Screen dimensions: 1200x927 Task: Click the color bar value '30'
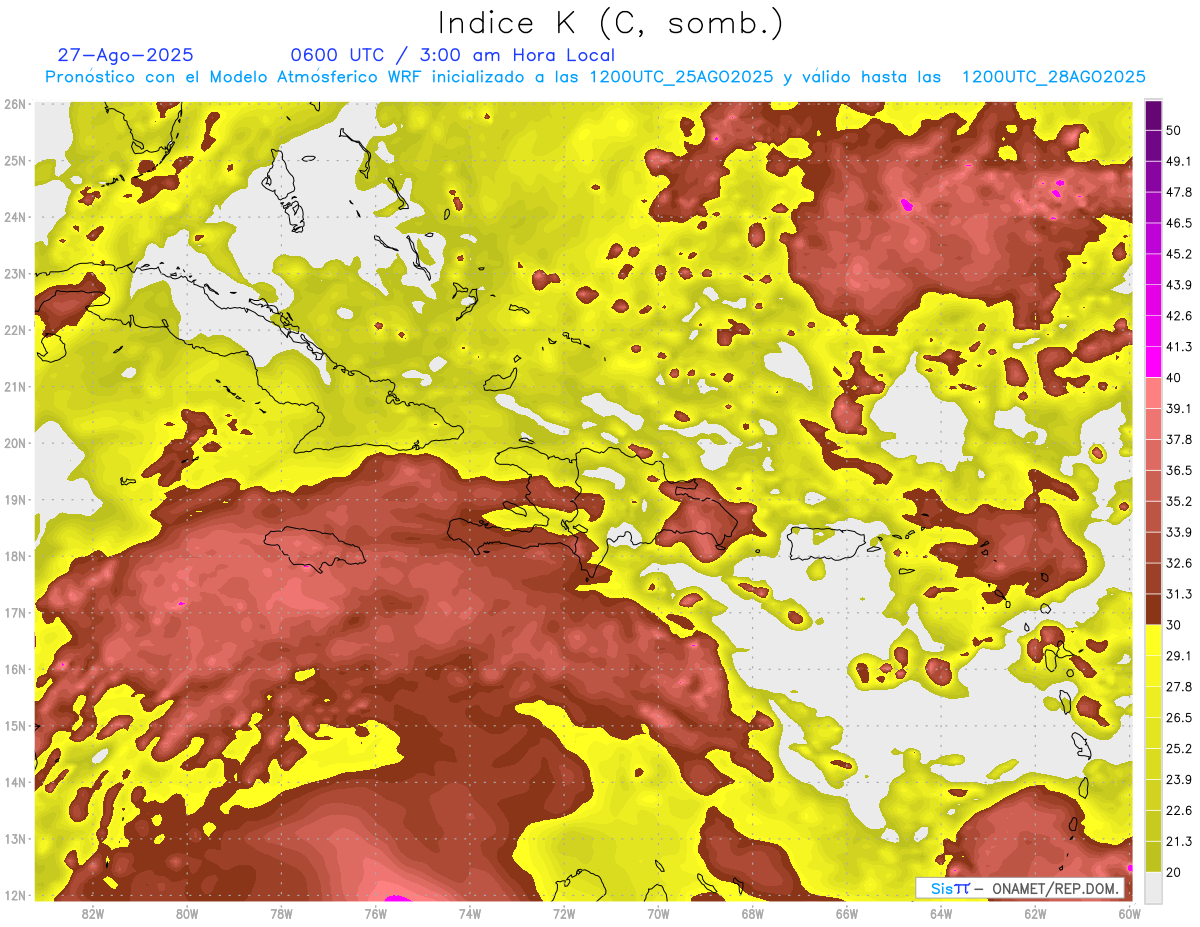tap(1174, 625)
